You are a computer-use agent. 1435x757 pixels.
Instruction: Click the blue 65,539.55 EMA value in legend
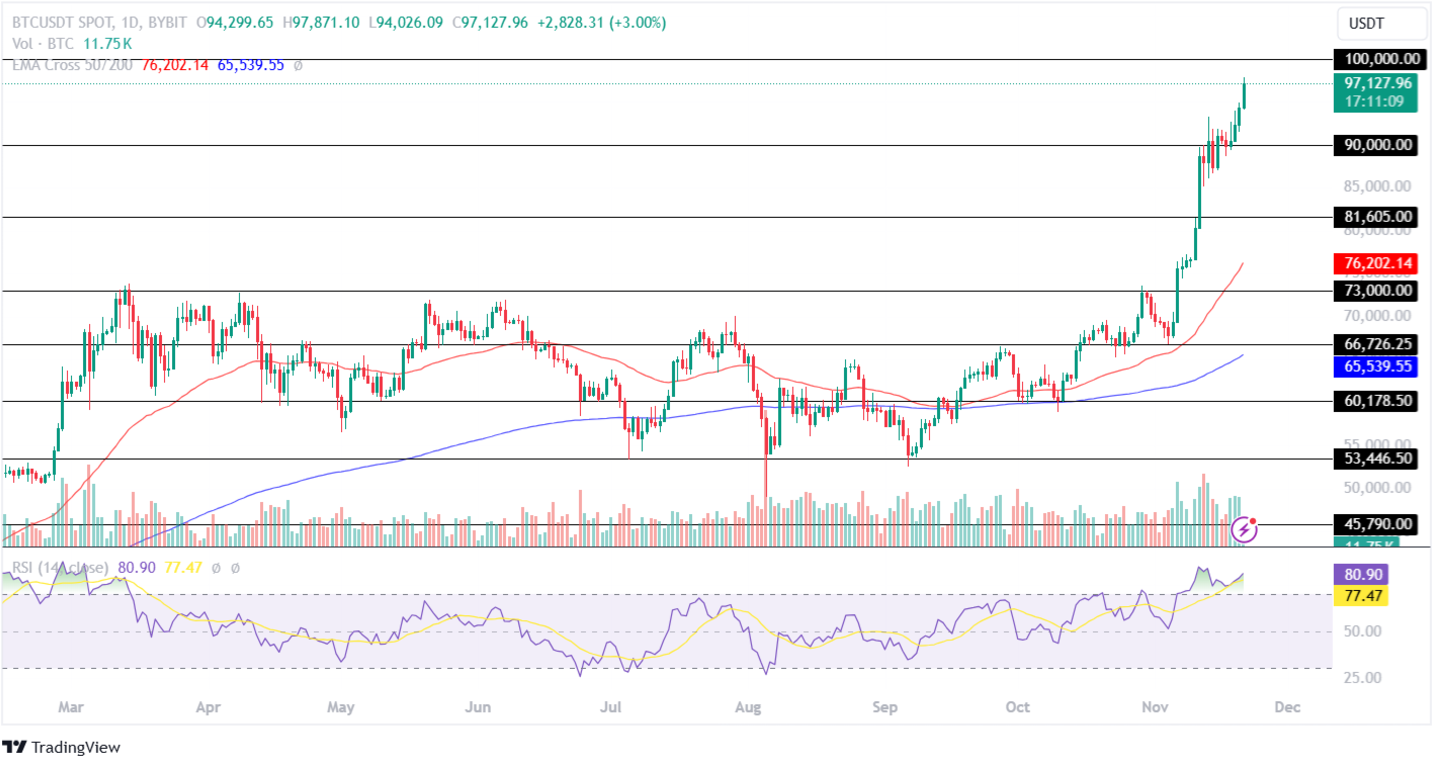coord(251,65)
